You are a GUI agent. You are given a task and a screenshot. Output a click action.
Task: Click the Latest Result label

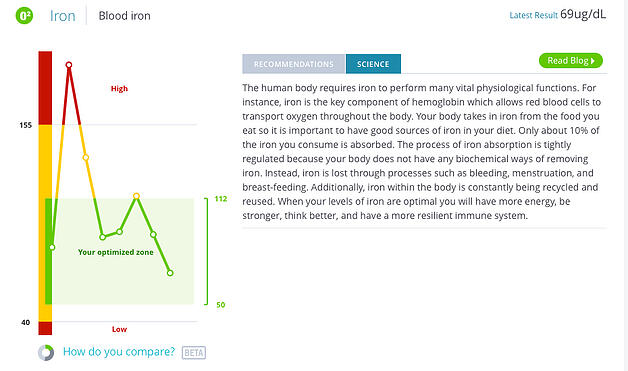(x=533, y=15)
